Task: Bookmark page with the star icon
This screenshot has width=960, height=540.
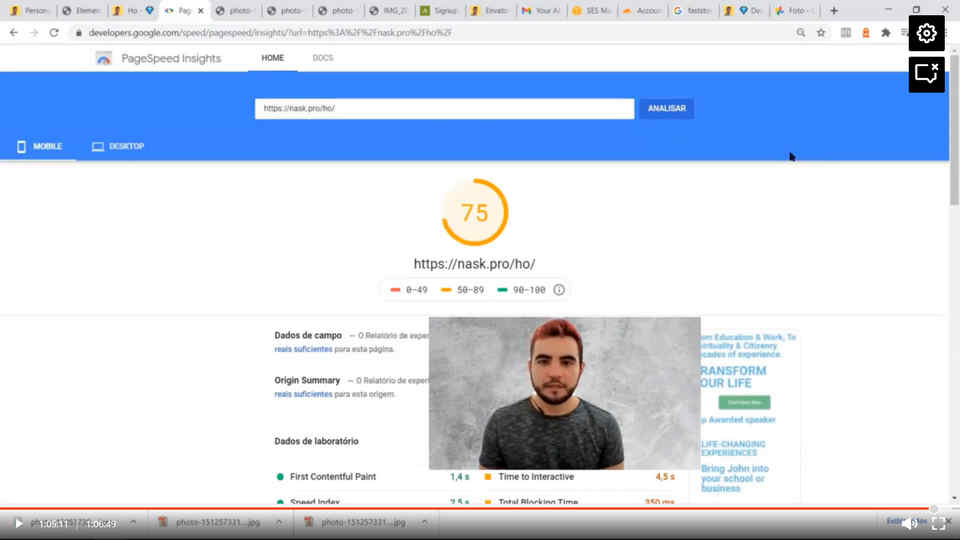Action: tap(821, 32)
